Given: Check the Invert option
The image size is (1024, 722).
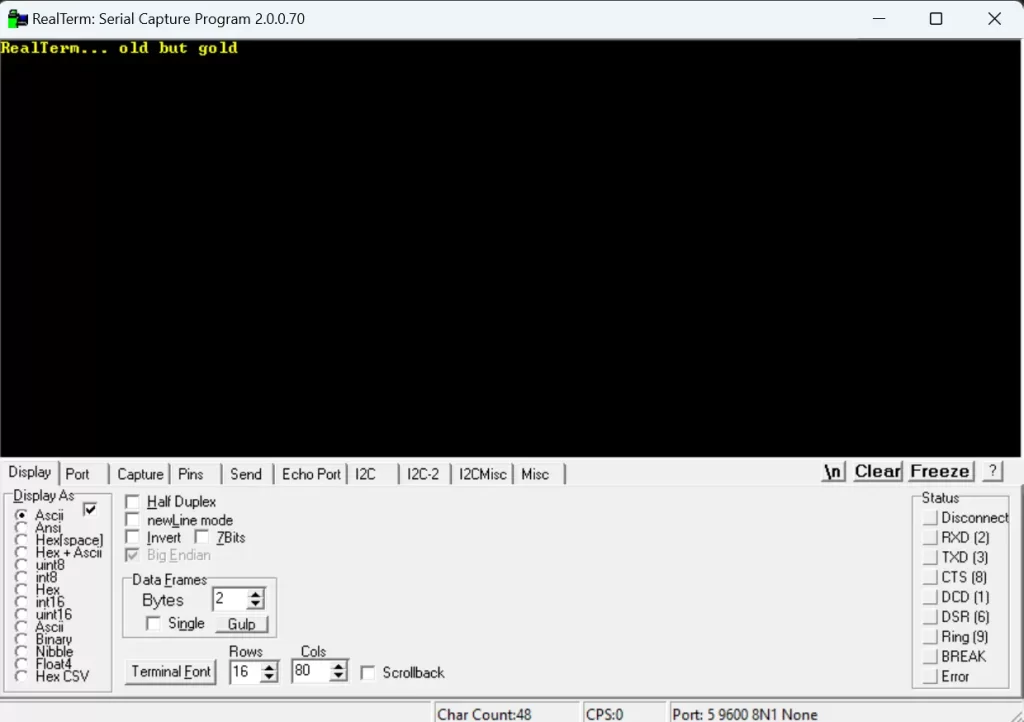Looking at the screenshot, I should (x=133, y=537).
